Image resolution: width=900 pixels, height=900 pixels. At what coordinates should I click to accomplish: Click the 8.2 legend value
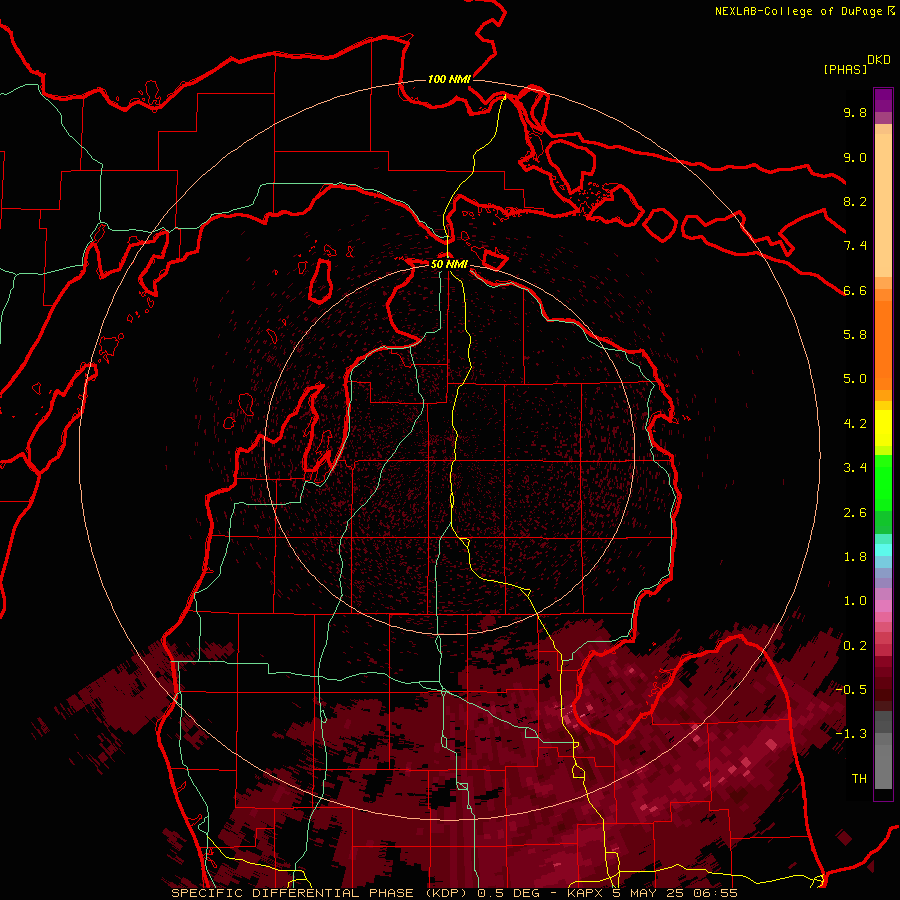point(855,201)
